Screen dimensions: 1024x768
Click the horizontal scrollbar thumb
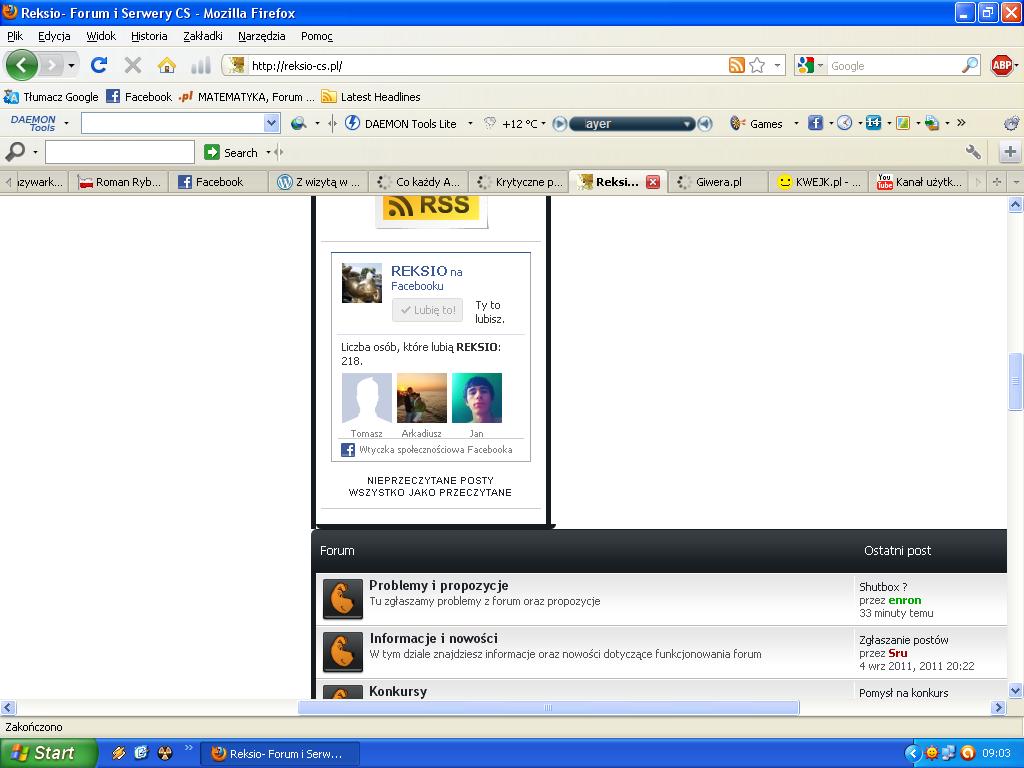pyautogui.click(x=548, y=707)
